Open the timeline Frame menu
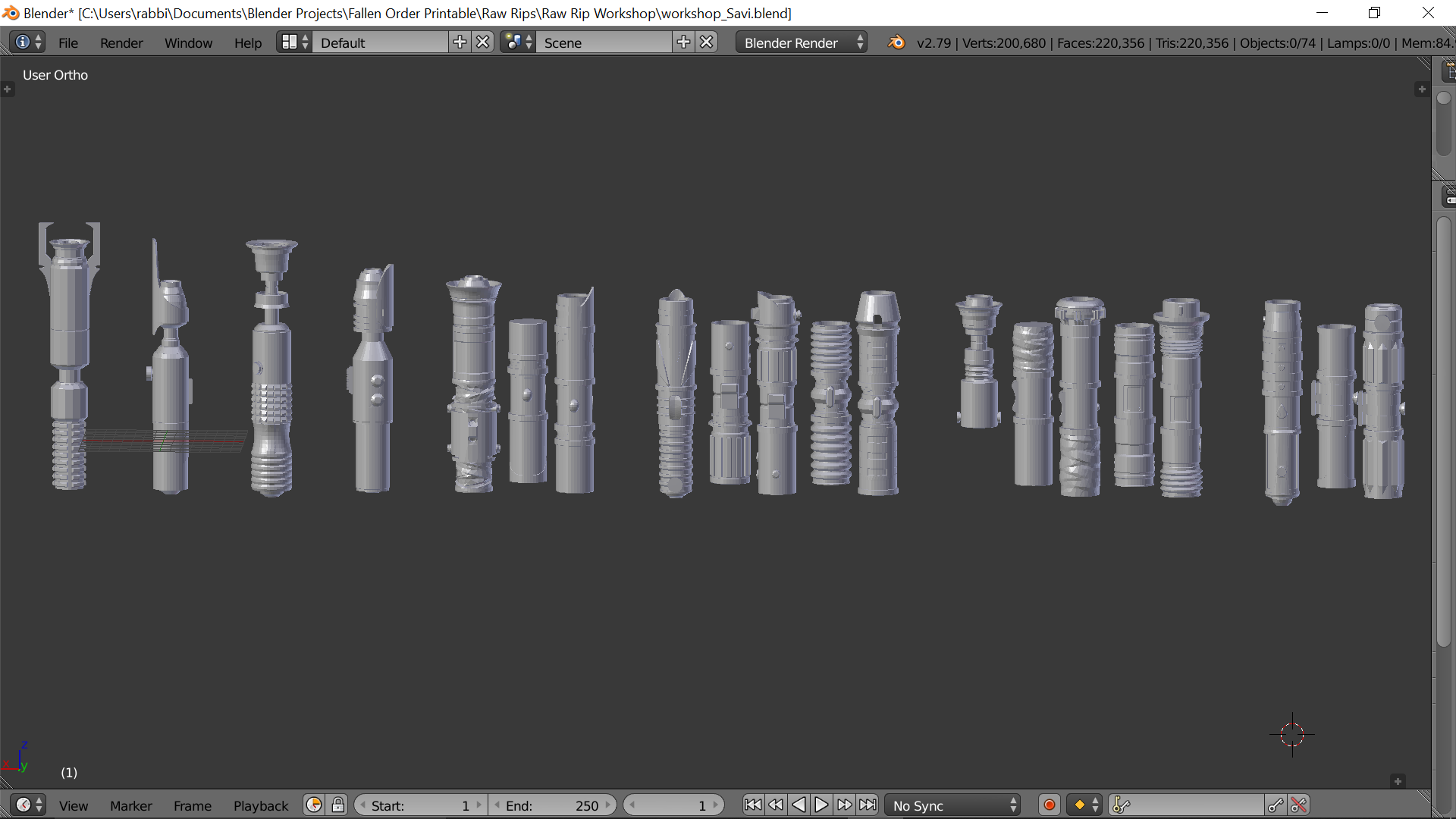This screenshot has width=1456, height=819. [x=193, y=805]
